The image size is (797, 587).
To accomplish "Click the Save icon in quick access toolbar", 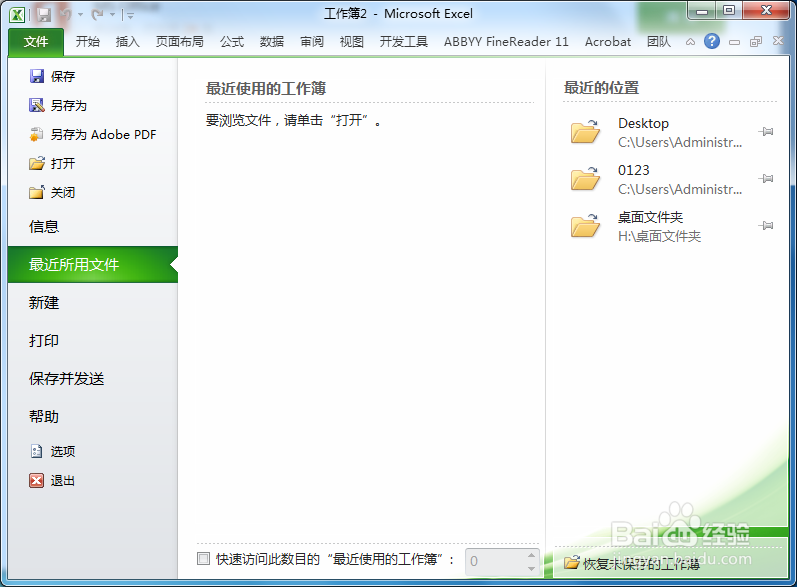I will 44,15.
